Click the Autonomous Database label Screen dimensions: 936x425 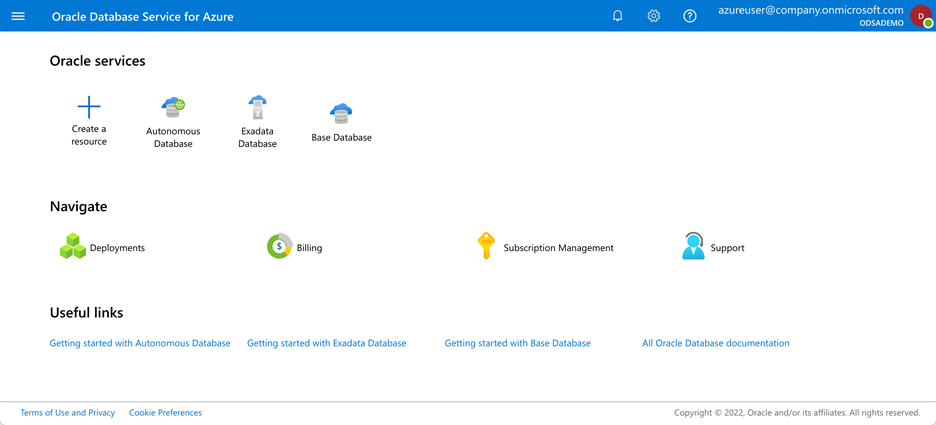(173, 137)
